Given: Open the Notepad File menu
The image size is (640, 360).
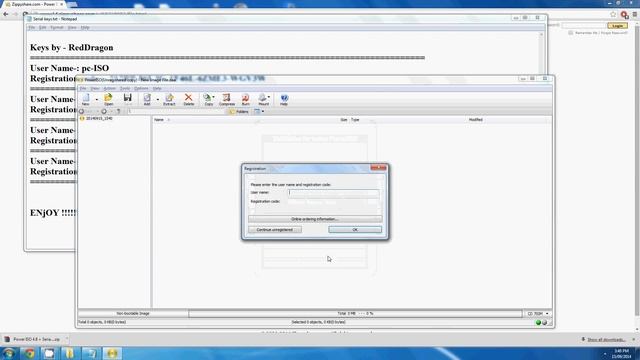Looking at the screenshot, I should pyautogui.click(x=31, y=27).
